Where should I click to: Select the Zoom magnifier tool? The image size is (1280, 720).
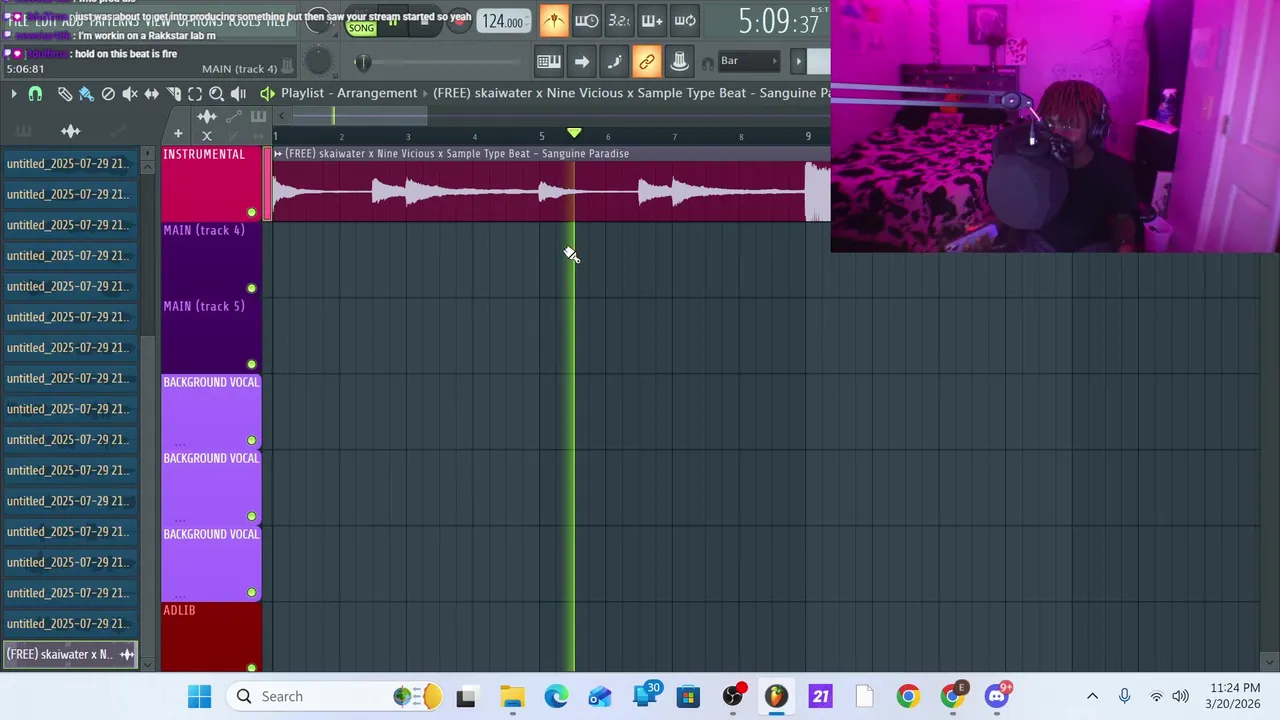(216, 94)
